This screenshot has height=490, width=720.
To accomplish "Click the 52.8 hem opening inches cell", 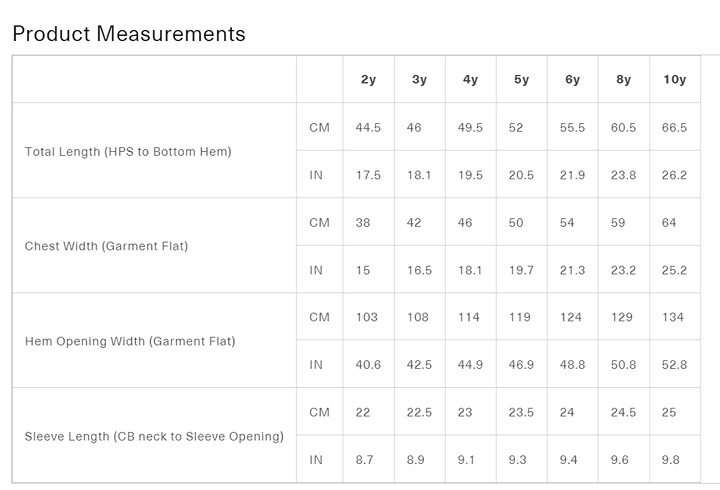I will point(675,365).
